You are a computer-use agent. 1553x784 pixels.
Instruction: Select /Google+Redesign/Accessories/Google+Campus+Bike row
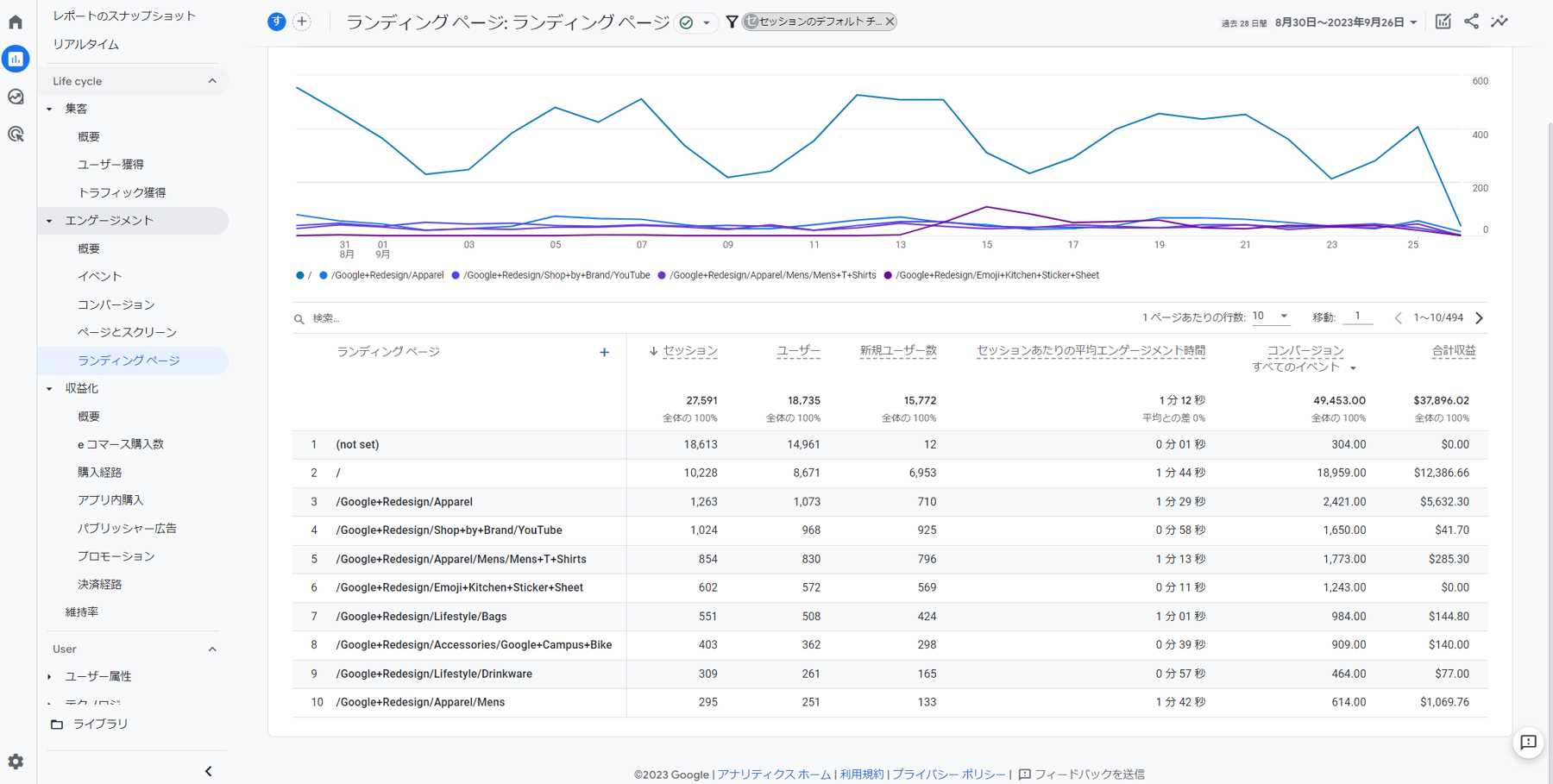[890, 645]
